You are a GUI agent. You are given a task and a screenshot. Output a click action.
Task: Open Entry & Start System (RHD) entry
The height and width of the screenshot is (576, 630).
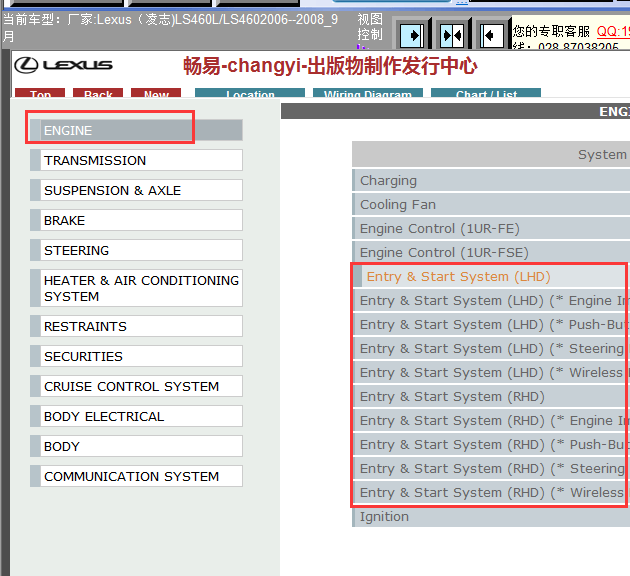[x=491, y=396]
